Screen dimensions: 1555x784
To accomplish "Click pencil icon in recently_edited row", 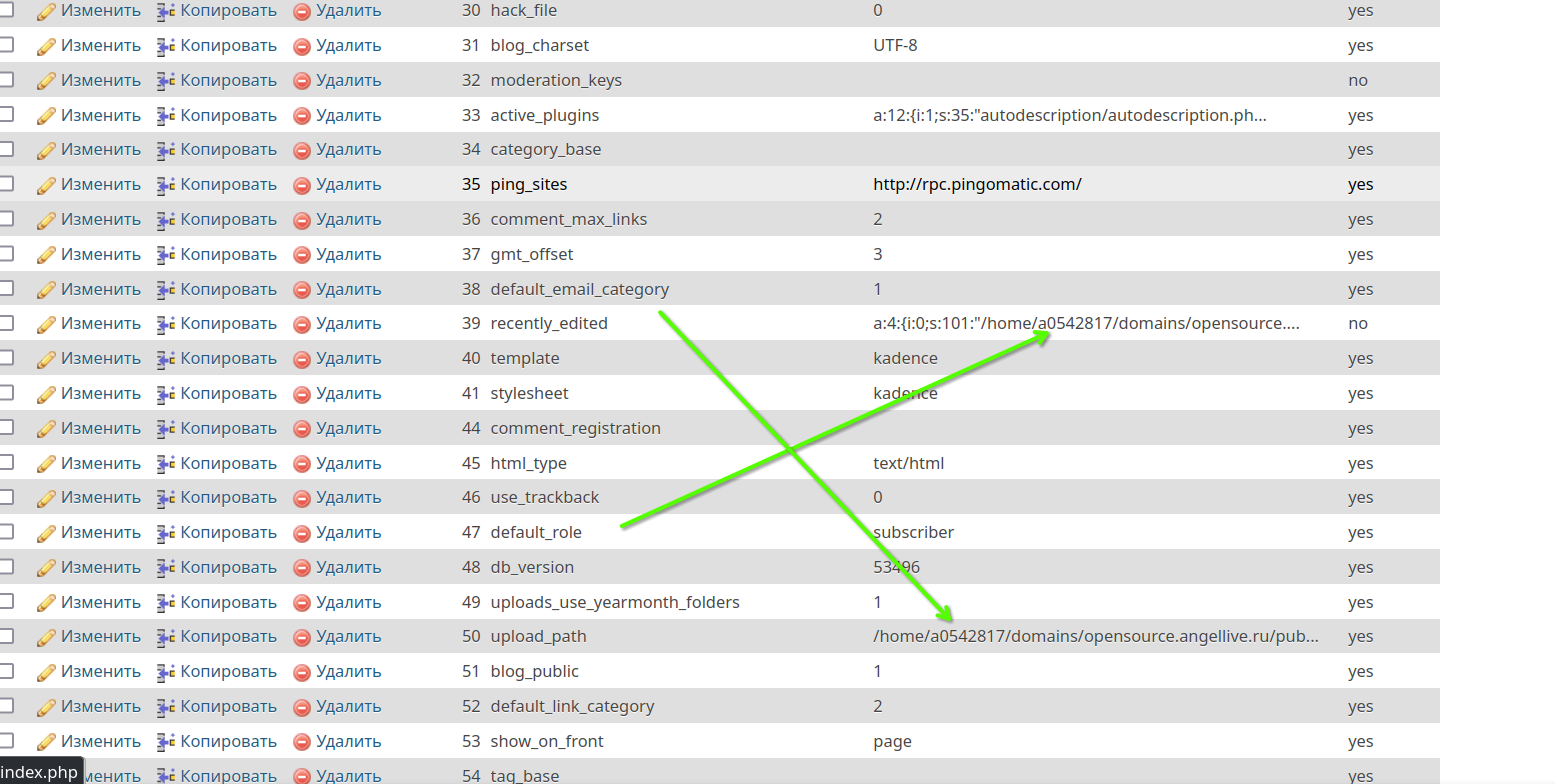I will [46, 324].
